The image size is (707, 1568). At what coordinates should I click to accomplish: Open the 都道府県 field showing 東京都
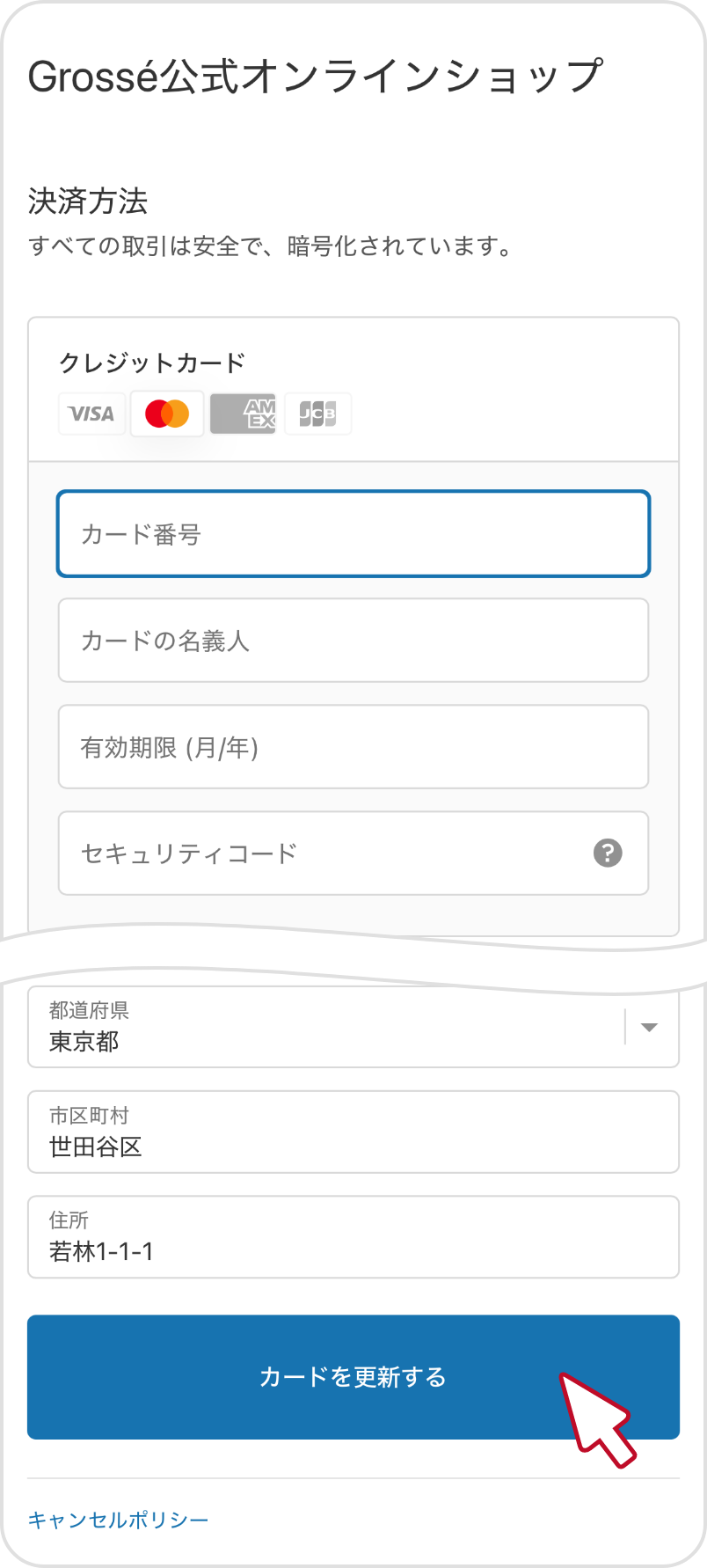pyautogui.click(x=353, y=1027)
